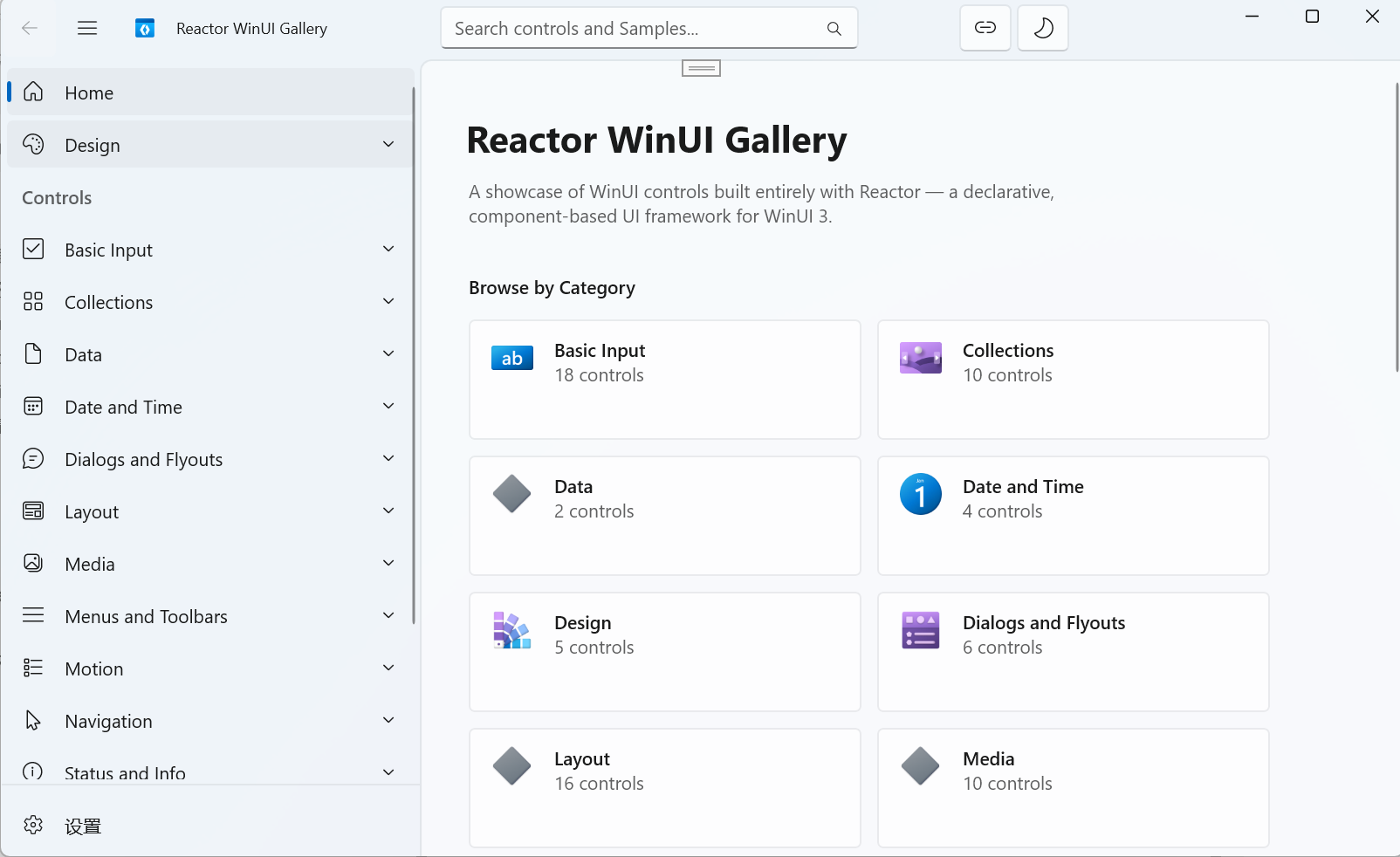Click the search magnifier icon
The width and height of the screenshot is (1400, 857).
point(834,29)
